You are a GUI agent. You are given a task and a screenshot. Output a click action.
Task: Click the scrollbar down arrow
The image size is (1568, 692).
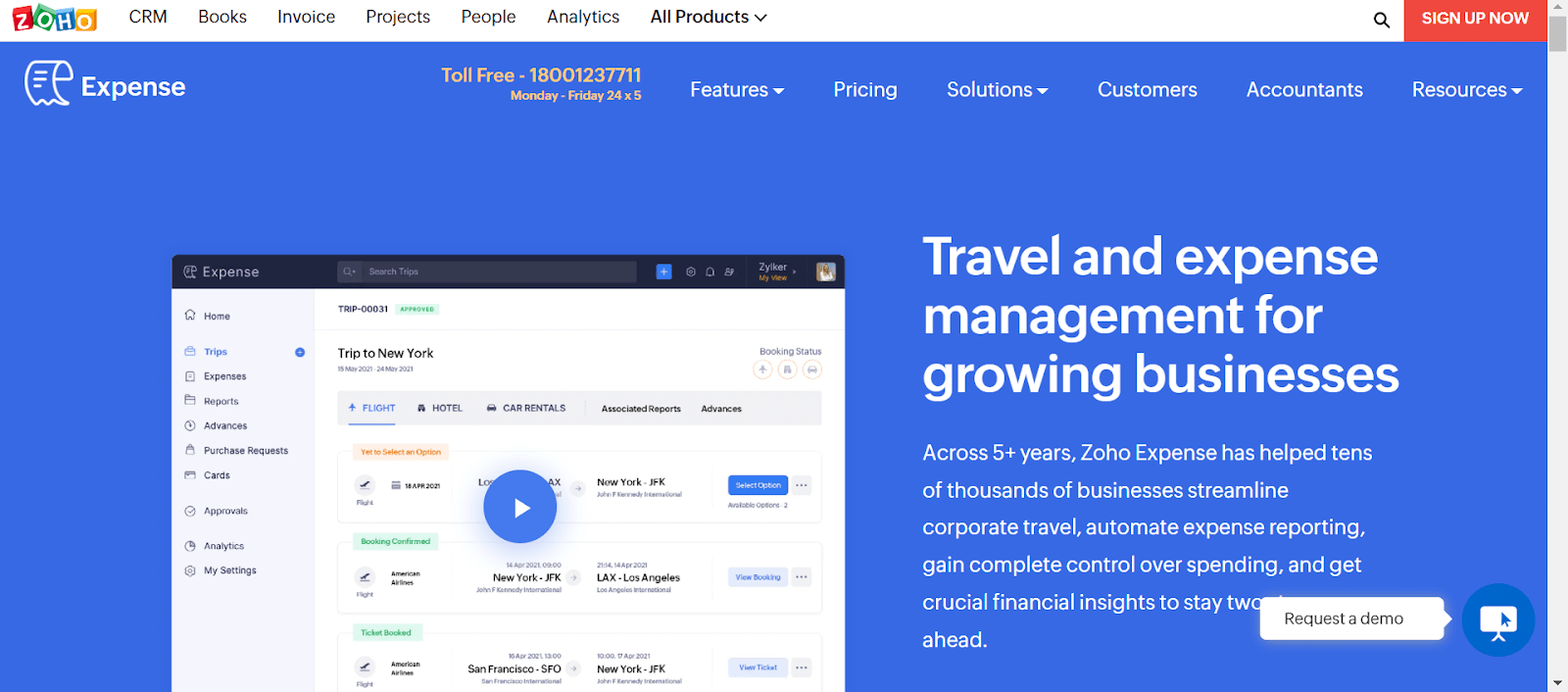click(x=1557, y=683)
